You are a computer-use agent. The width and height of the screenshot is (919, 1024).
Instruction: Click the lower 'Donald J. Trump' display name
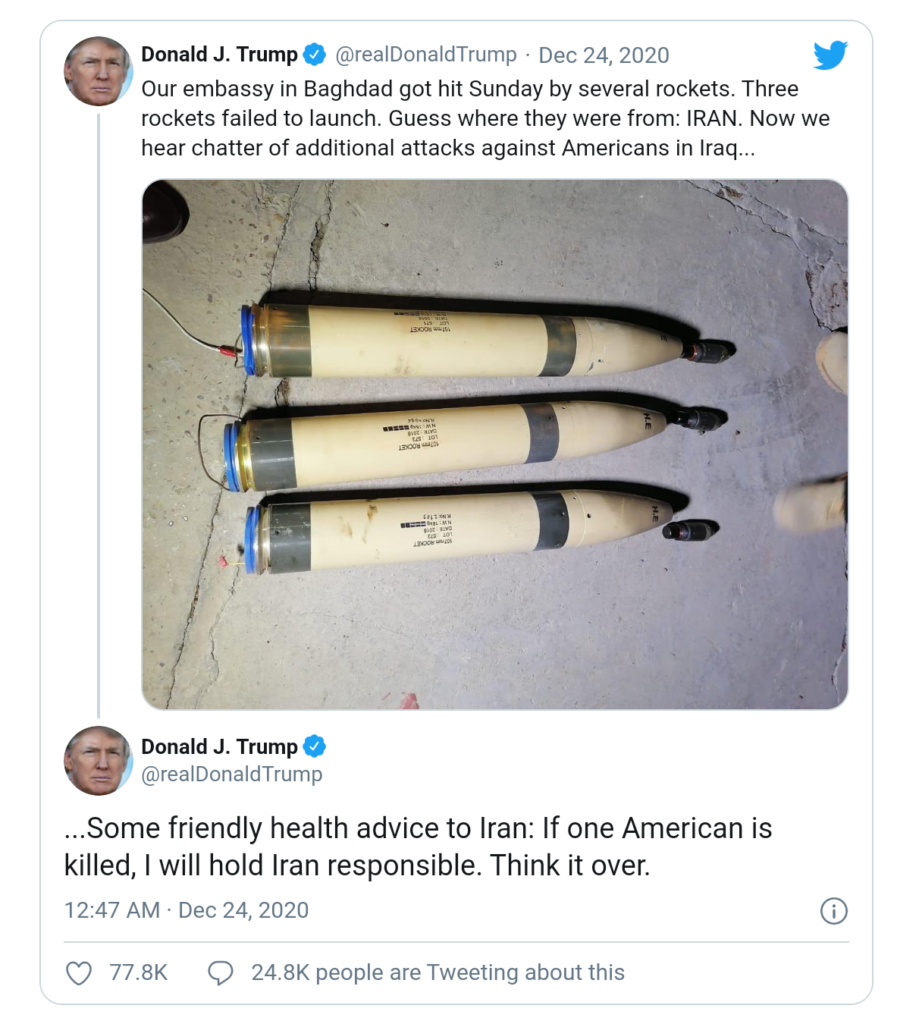pyautogui.click(x=219, y=747)
